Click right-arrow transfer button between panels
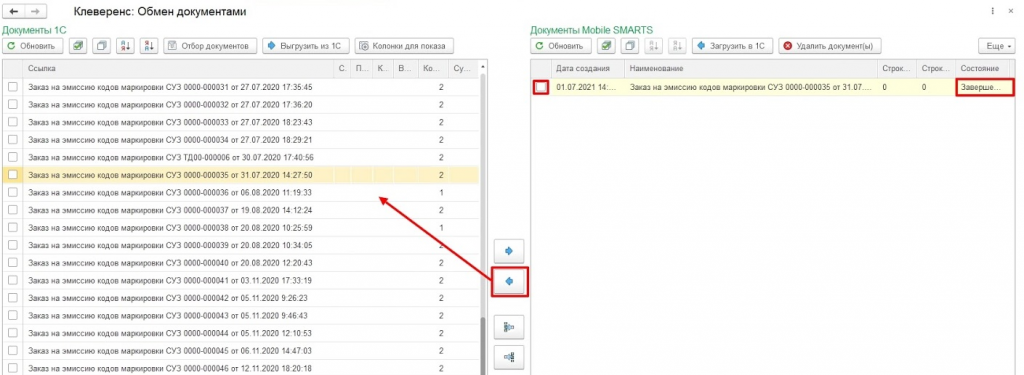 pos(509,250)
